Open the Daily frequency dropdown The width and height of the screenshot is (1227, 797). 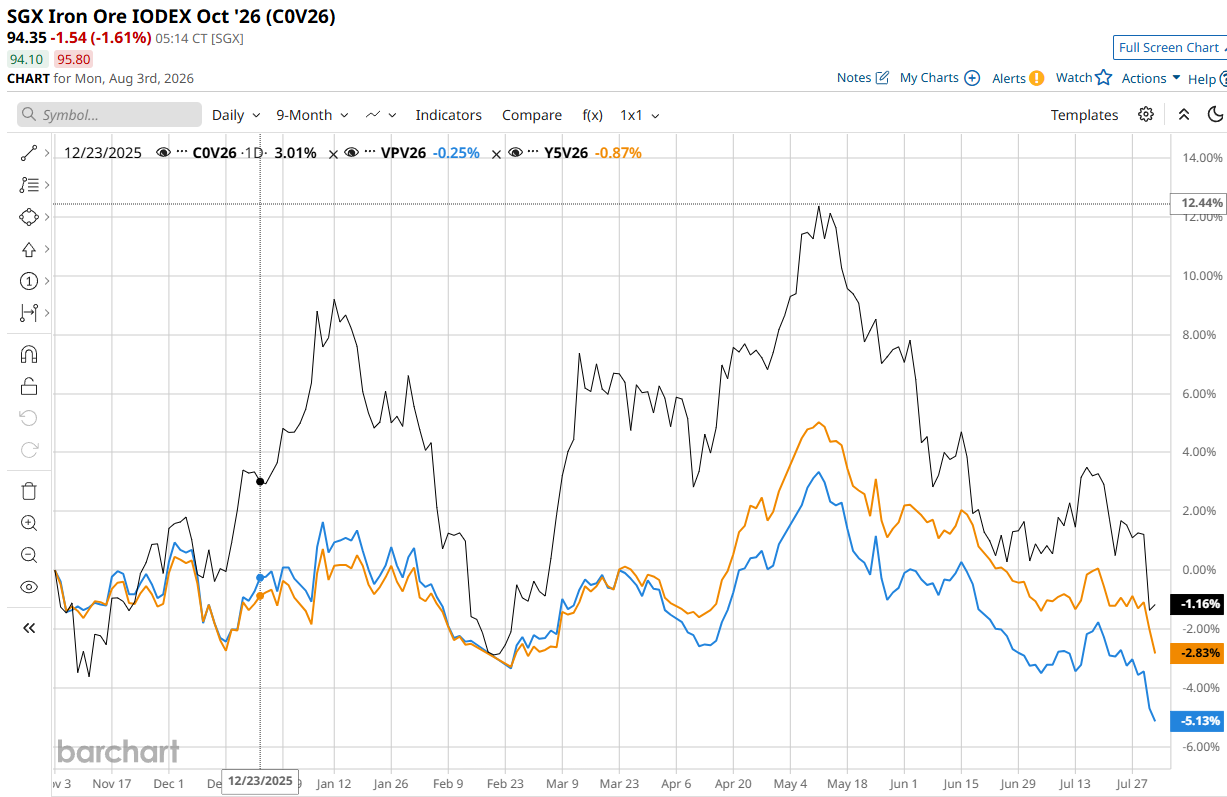click(236, 115)
